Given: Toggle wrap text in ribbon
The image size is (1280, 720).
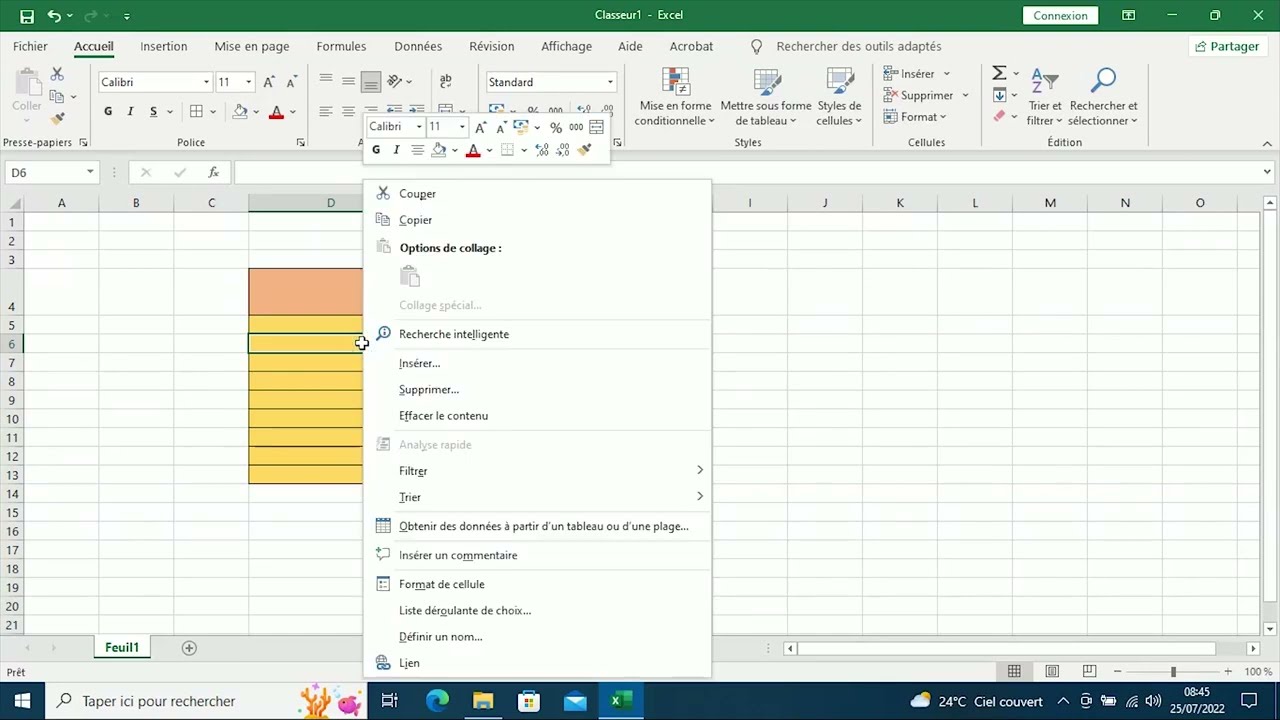Looking at the screenshot, I should click(446, 81).
